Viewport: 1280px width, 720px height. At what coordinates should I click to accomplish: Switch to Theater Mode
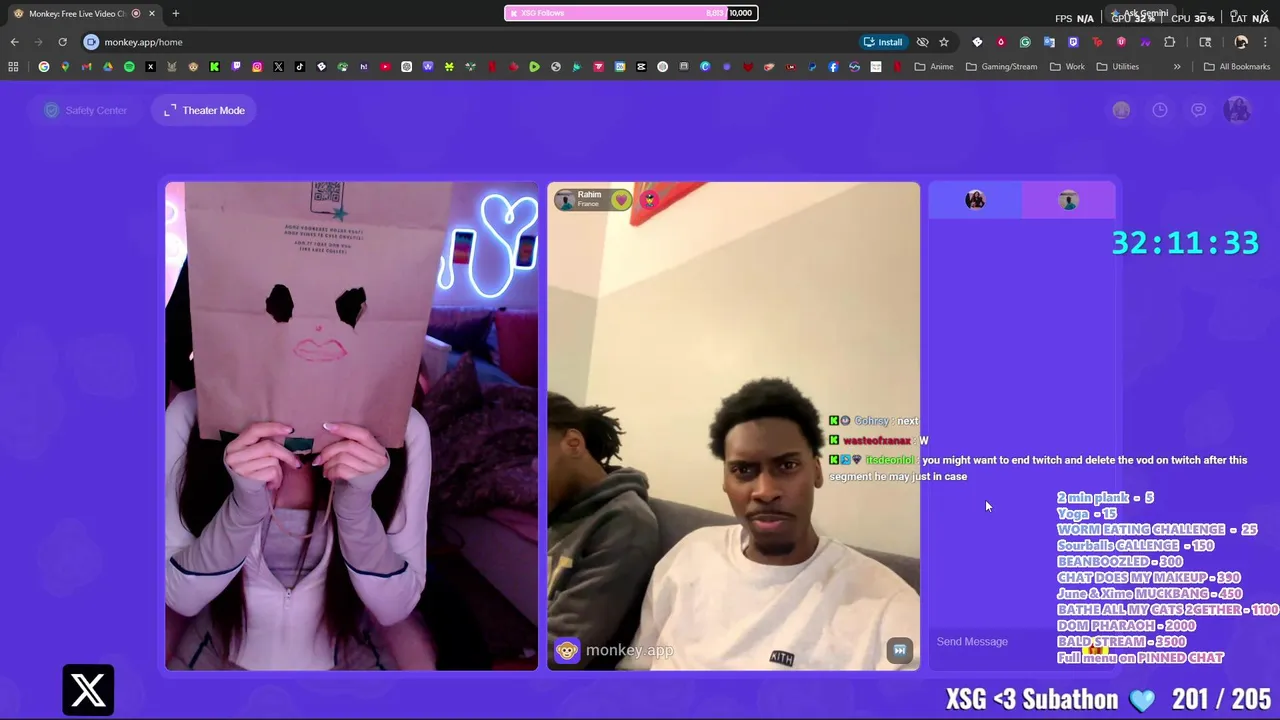click(205, 110)
